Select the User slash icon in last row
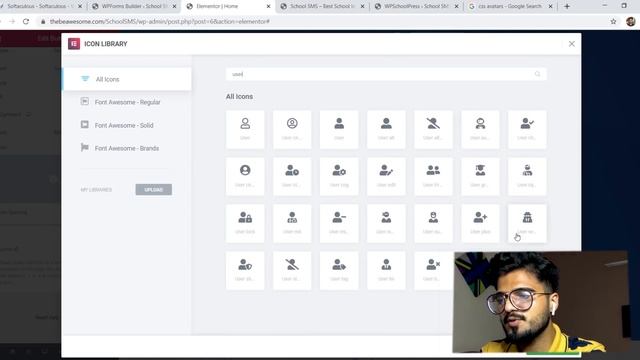This screenshot has width=640, height=360. pos(292,271)
